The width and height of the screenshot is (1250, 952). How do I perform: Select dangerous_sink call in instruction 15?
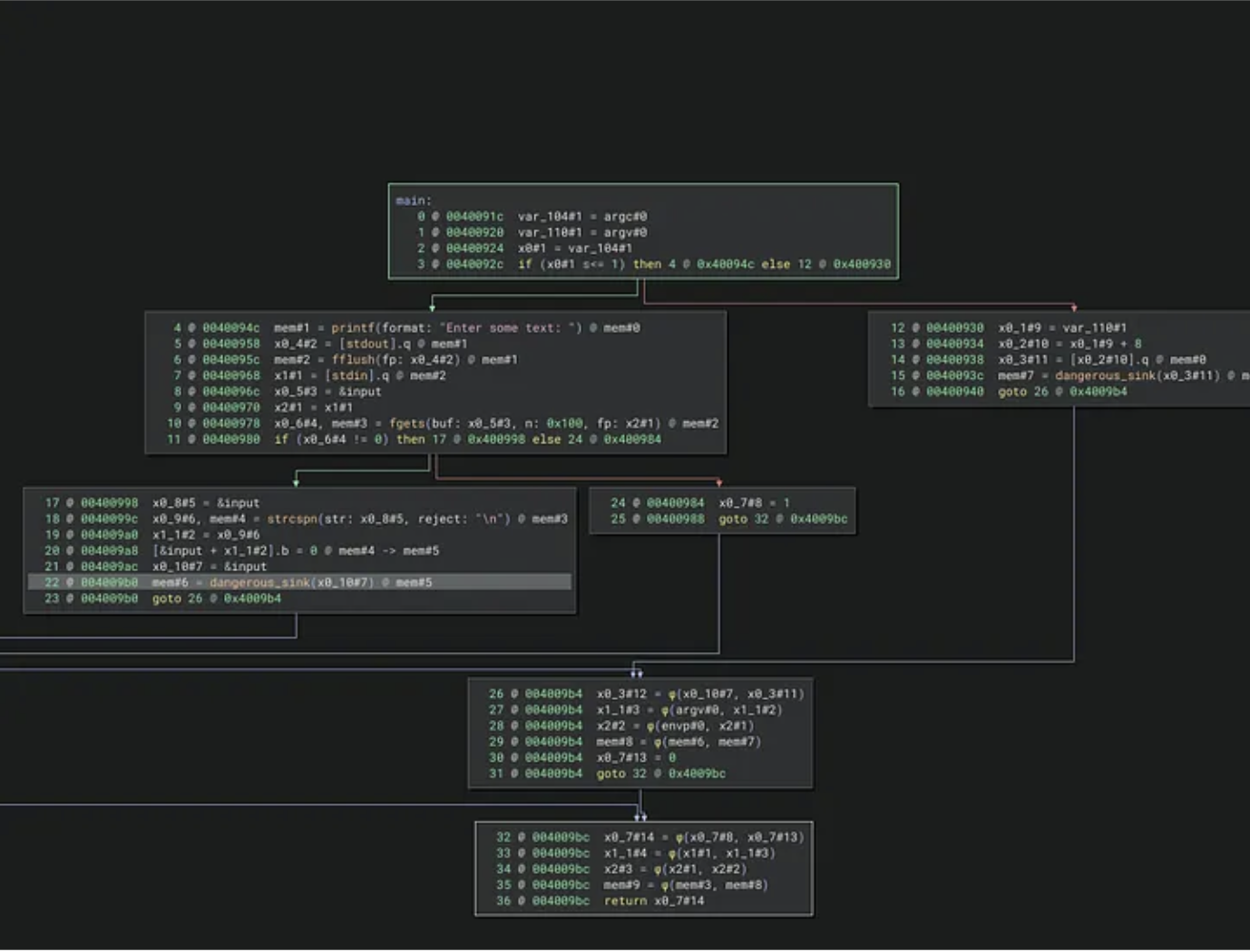pyautogui.click(x=1105, y=375)
